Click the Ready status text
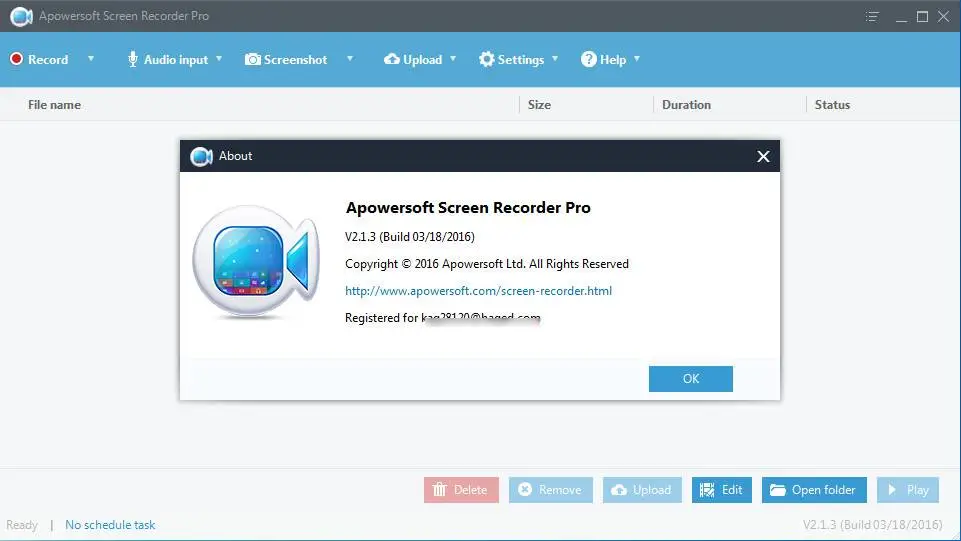The image size is (961, 541). pos(22,525)
